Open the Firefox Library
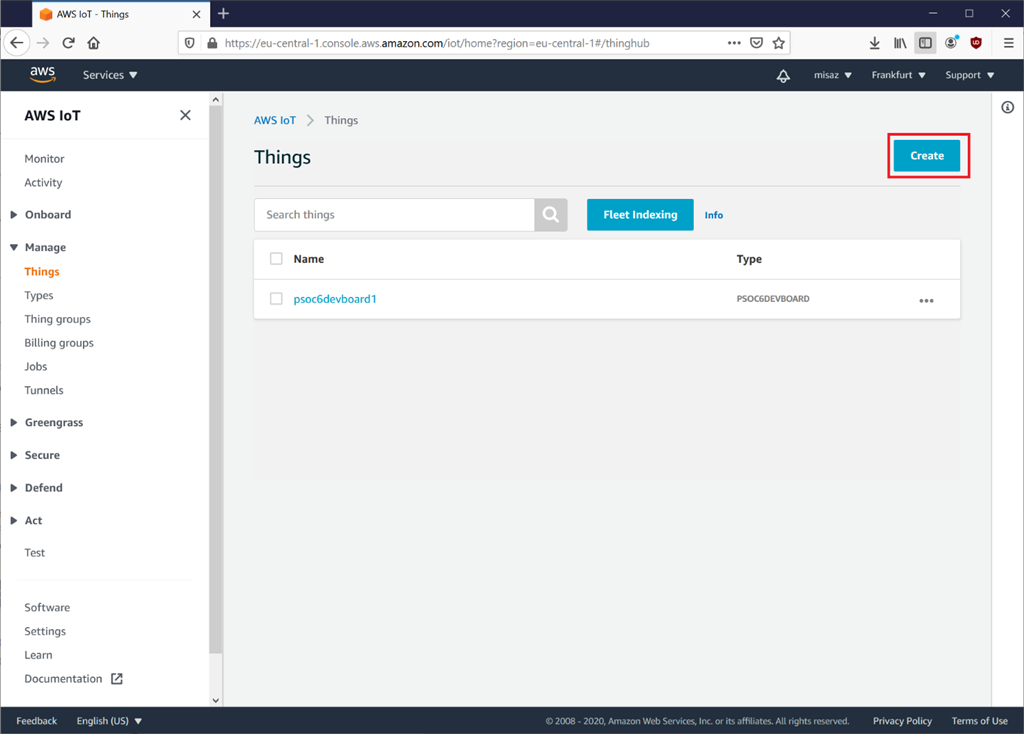1024x734 pixels. pyautogui.click(x=900, y=43)
